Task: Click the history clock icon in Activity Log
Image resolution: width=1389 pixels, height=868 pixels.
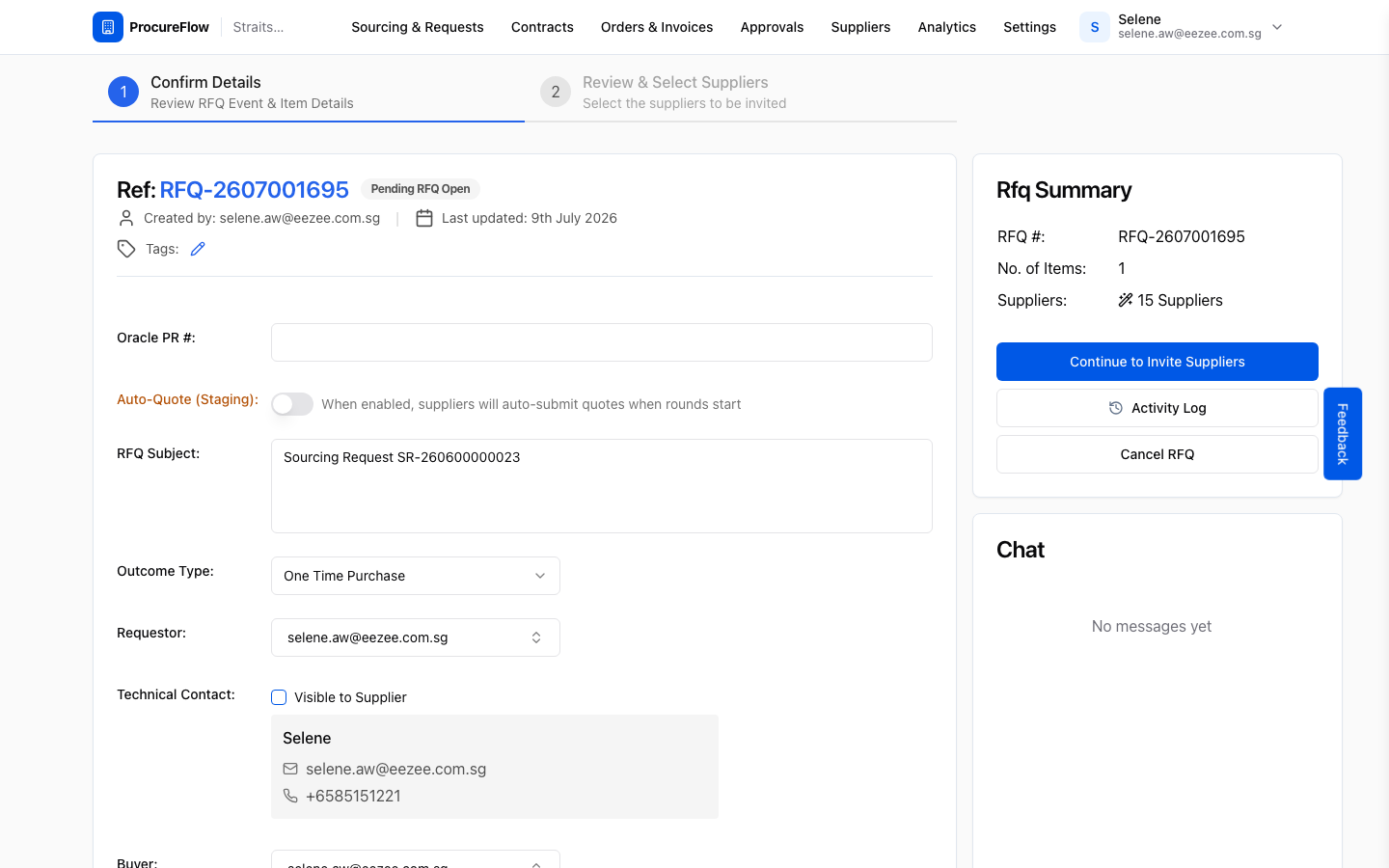Action: coord(1116,408)
